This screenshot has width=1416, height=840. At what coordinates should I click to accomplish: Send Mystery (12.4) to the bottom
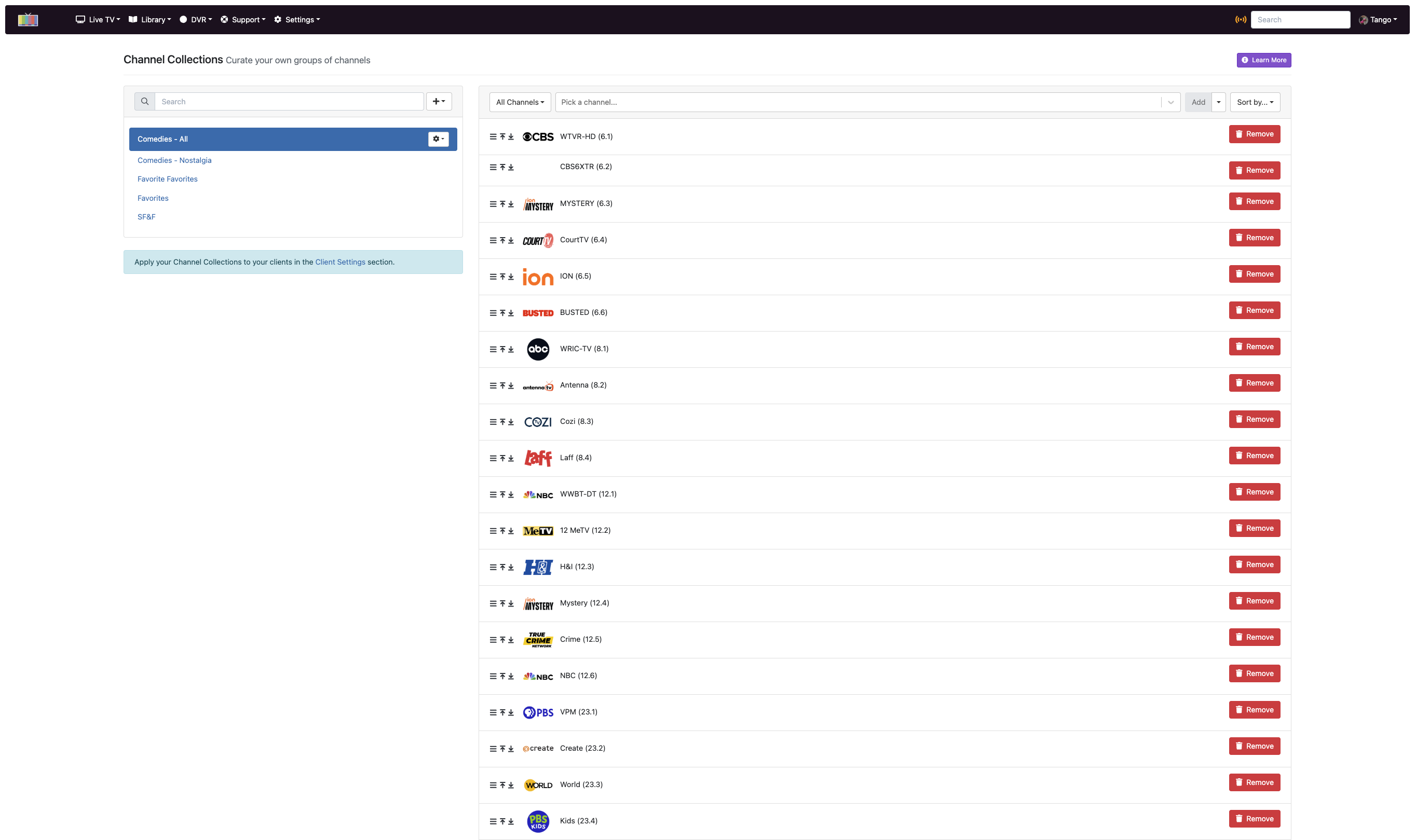coord(511,603)
